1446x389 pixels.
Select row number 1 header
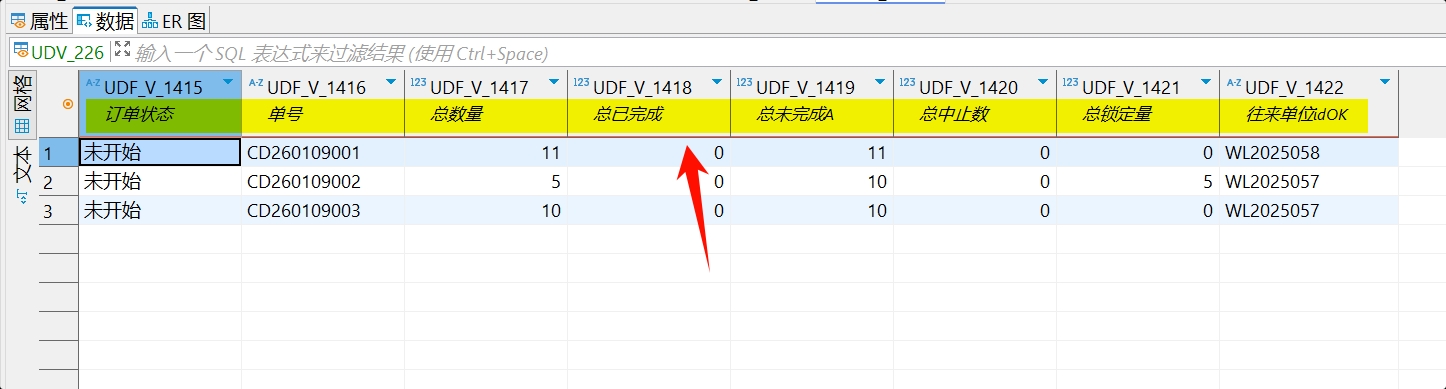(x=58, y=153)
